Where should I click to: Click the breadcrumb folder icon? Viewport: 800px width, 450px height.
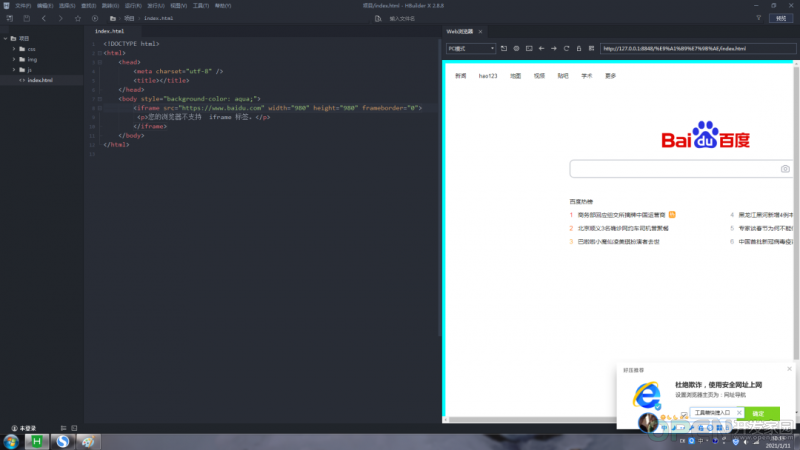point(113,18)
